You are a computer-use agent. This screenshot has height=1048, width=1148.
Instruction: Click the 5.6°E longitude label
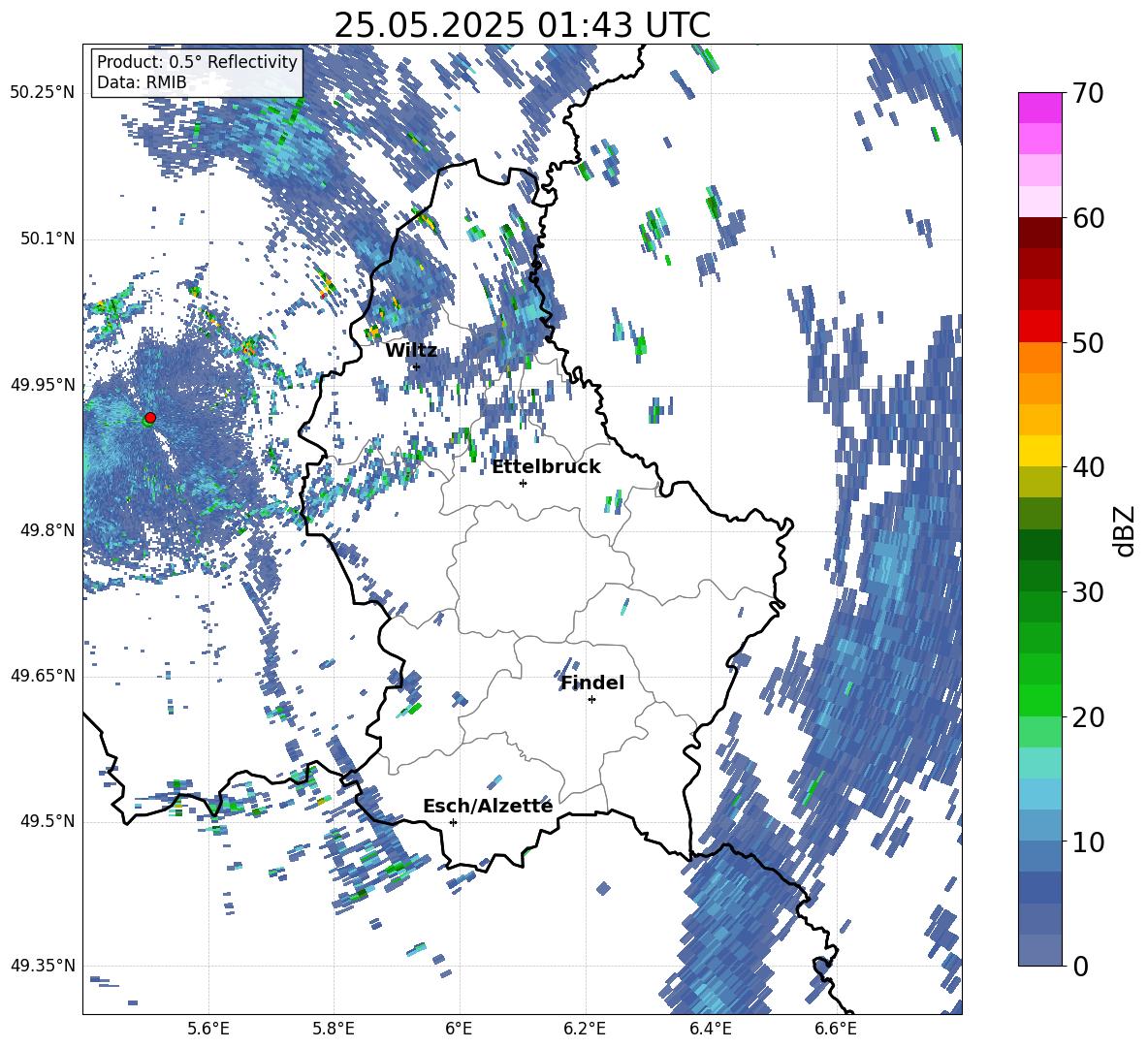[208, 1029]
